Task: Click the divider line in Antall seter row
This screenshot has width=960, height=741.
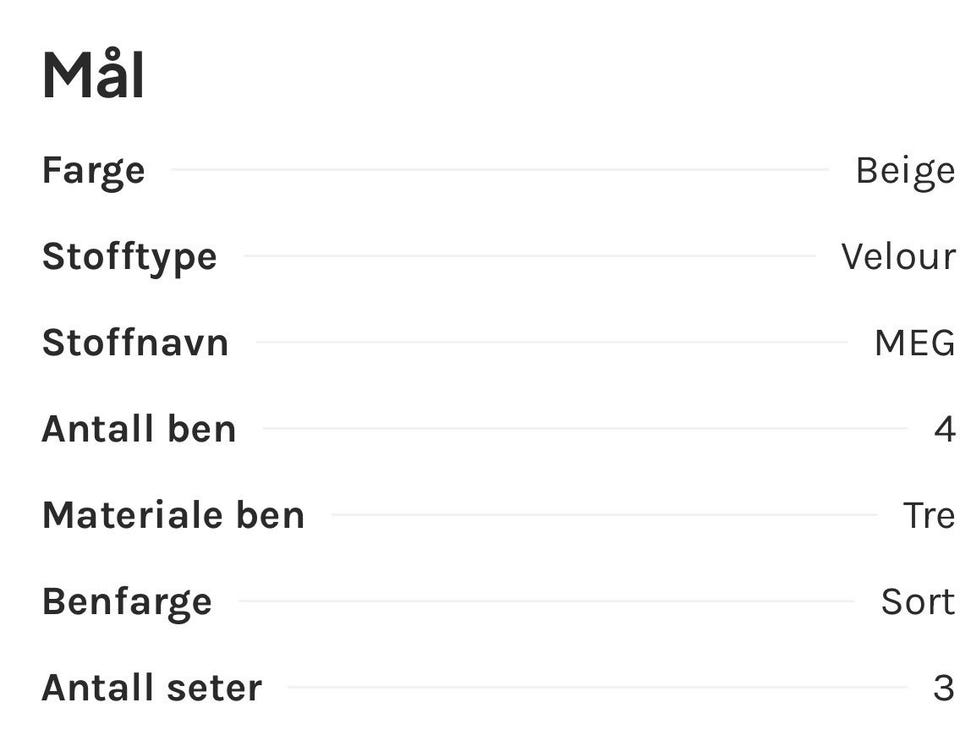Action: (598, 687)
